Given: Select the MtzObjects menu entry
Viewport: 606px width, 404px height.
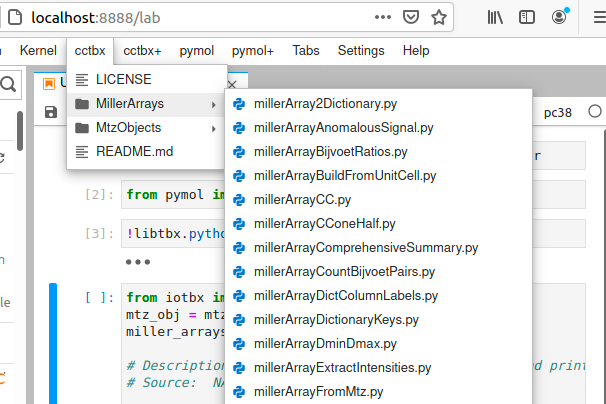Looking at the screenshot, I should (146, 128).
